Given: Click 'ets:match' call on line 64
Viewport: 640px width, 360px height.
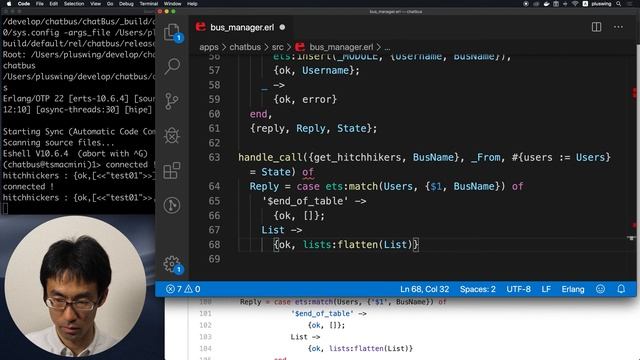Looking at the screenshot, I should click(351, 186).
